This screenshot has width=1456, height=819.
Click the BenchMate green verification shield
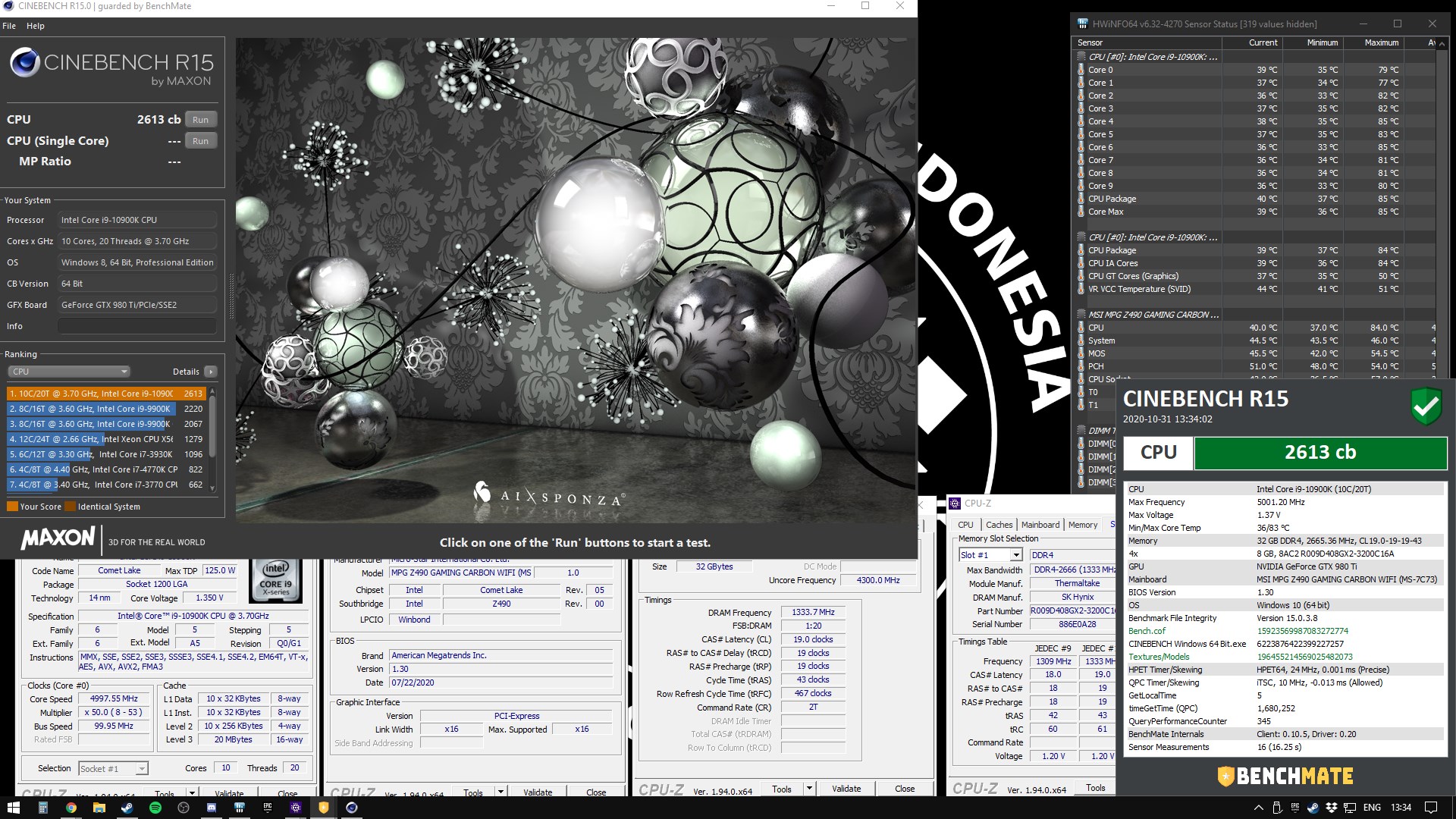coord(1426,406)
